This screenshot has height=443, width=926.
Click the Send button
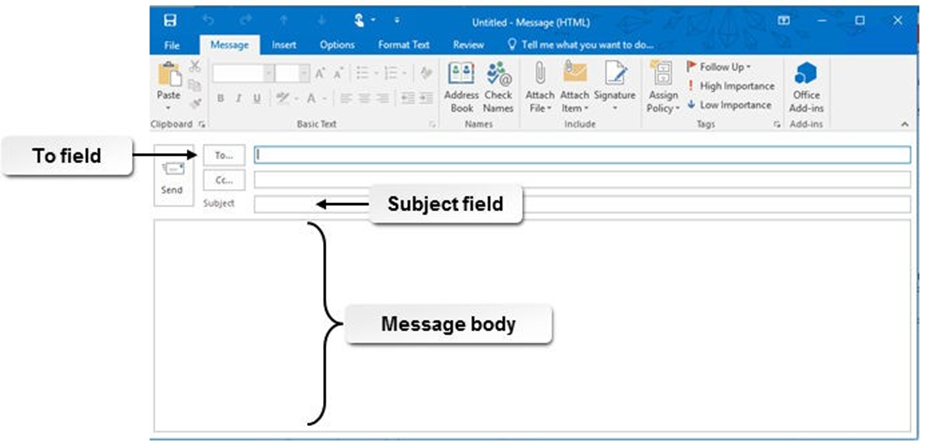172,177
